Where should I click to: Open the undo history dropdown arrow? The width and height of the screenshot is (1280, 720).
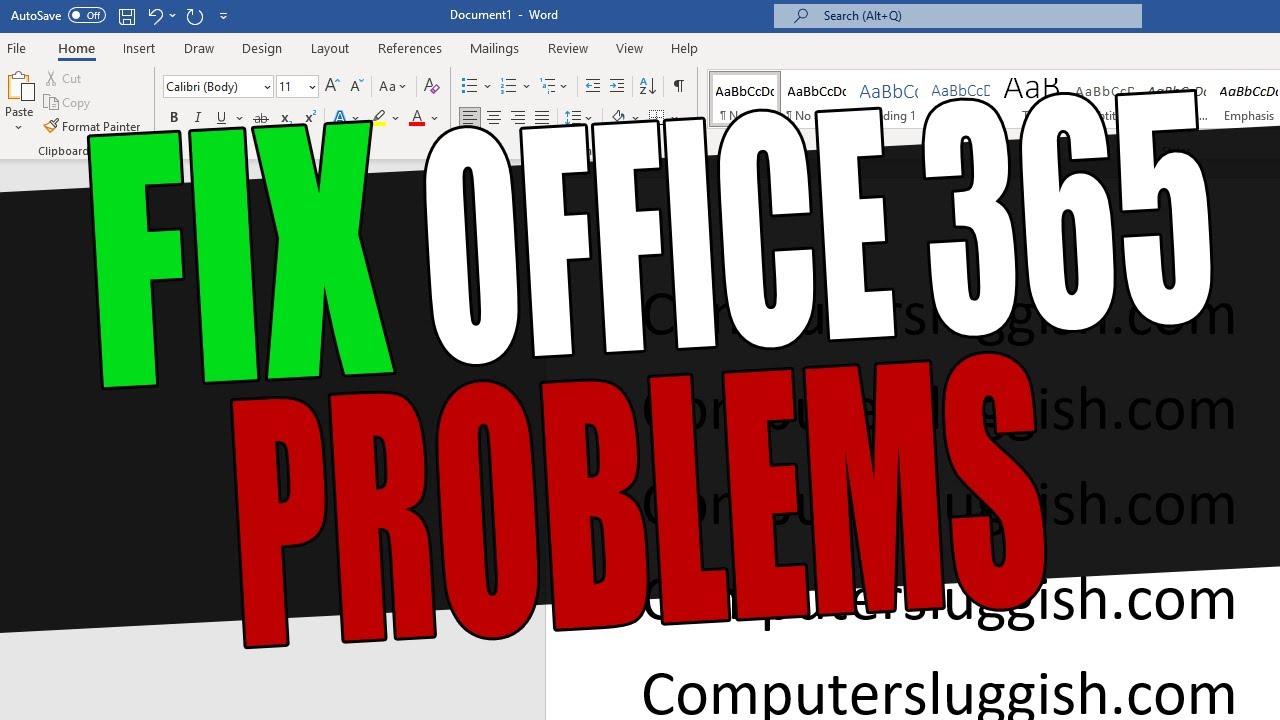pyautogui.click(x=173, y=15)
